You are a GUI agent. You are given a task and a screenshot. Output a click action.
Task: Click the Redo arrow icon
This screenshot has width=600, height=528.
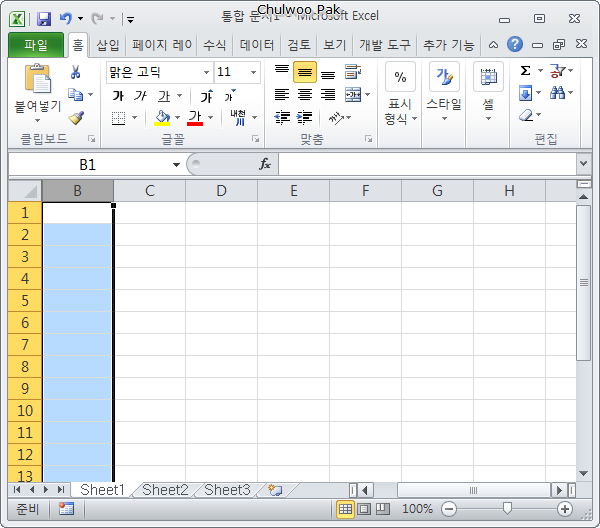(98, 18)
